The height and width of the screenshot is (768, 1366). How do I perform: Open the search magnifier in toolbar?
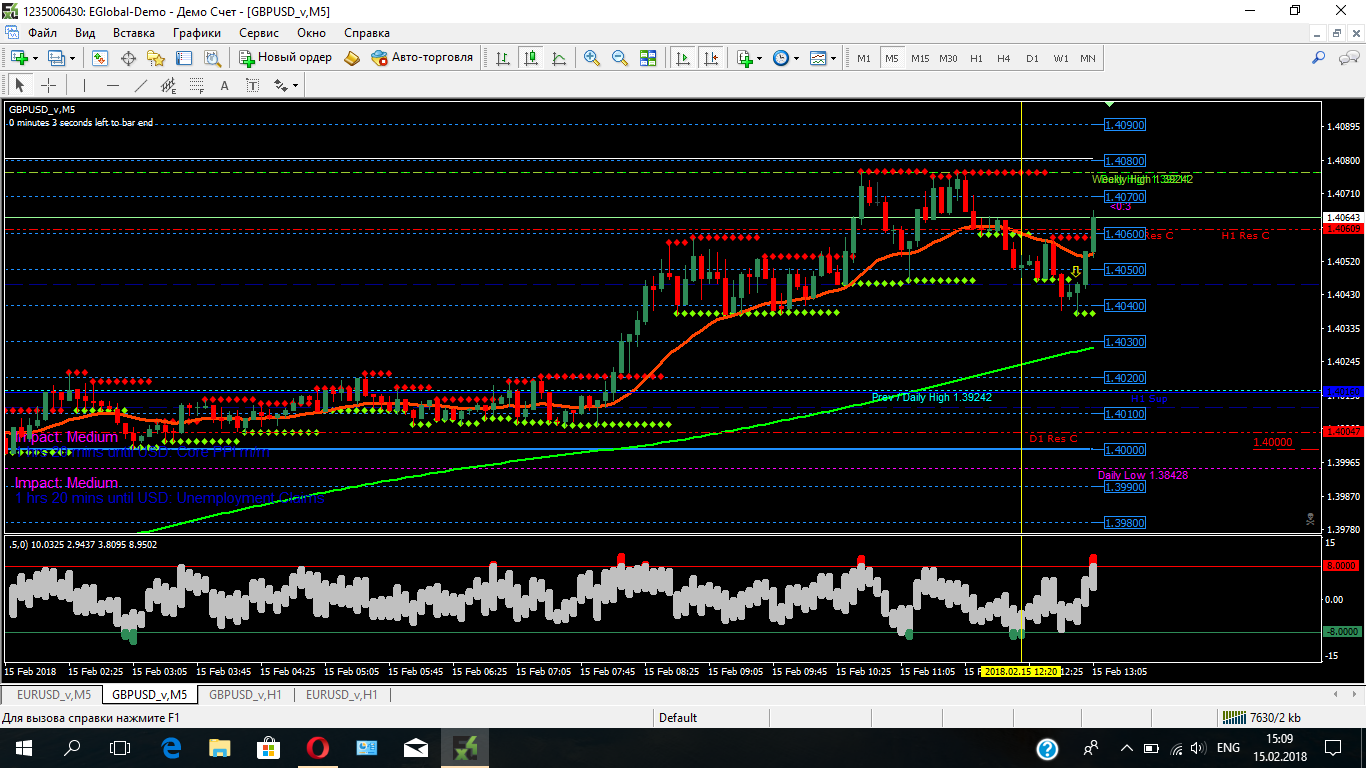tap(1318, 58)
